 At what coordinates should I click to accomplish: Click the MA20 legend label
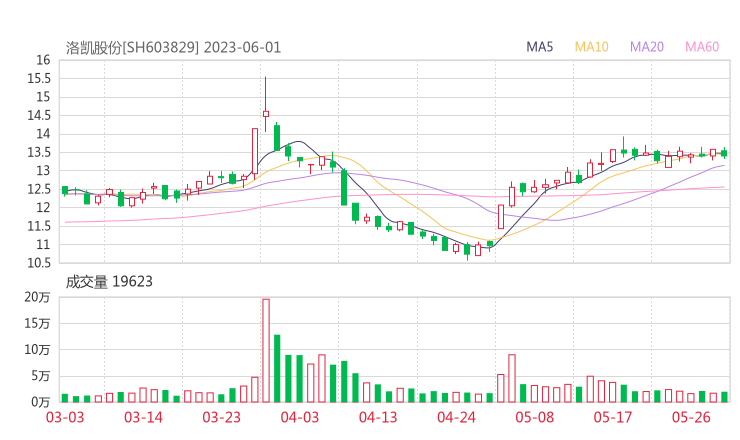pyautogui.click(x=647, y=47)
